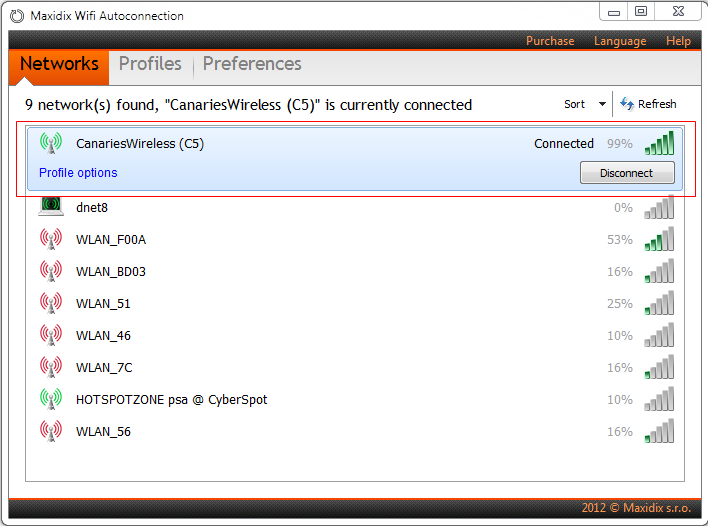Click the CanariesWireless antenna icon
Image resolution: width=708 pixels, height=526 pixels.
(51, 143)
